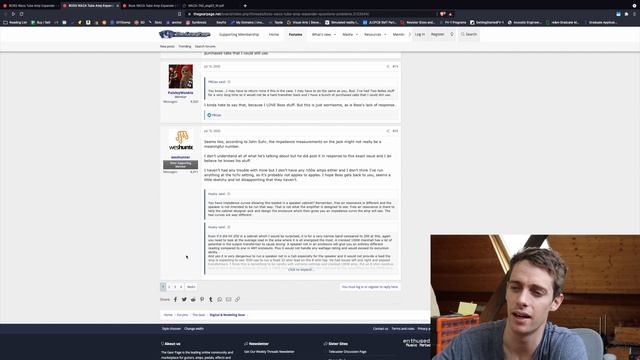Copy thread link chain icon

(238, 299)
